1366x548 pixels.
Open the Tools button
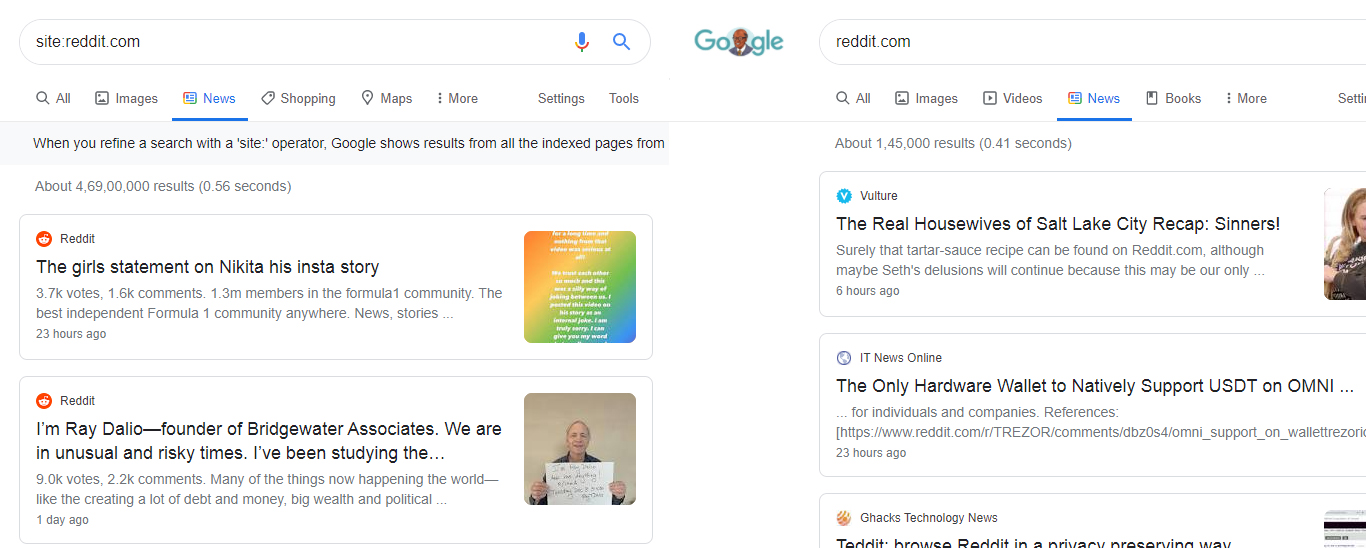(624, 98)
